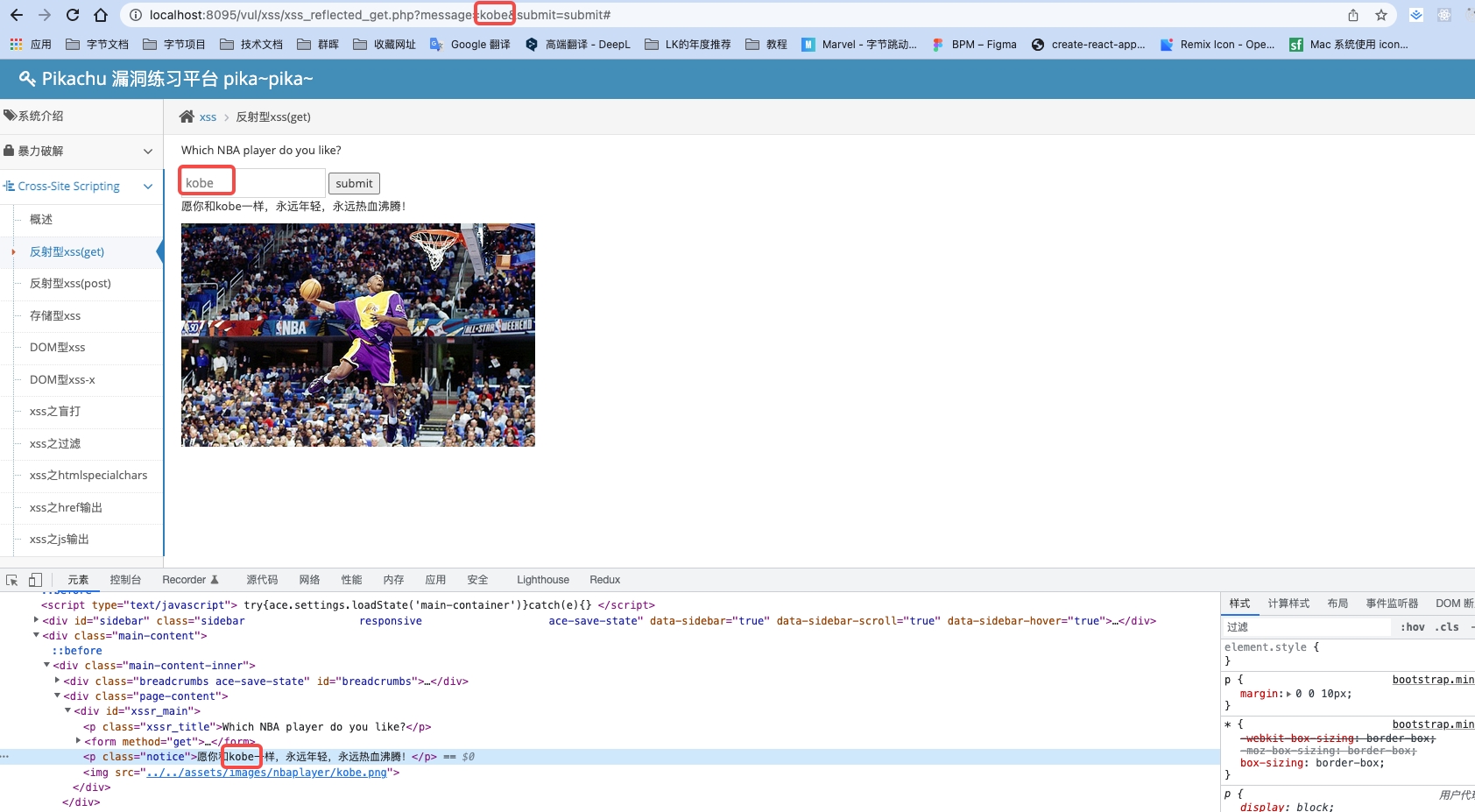Open the Lighthouse DevTools tab
The width and height of the screenshot is (1475, 812).
pyautogui.click(x=543, y=580)
